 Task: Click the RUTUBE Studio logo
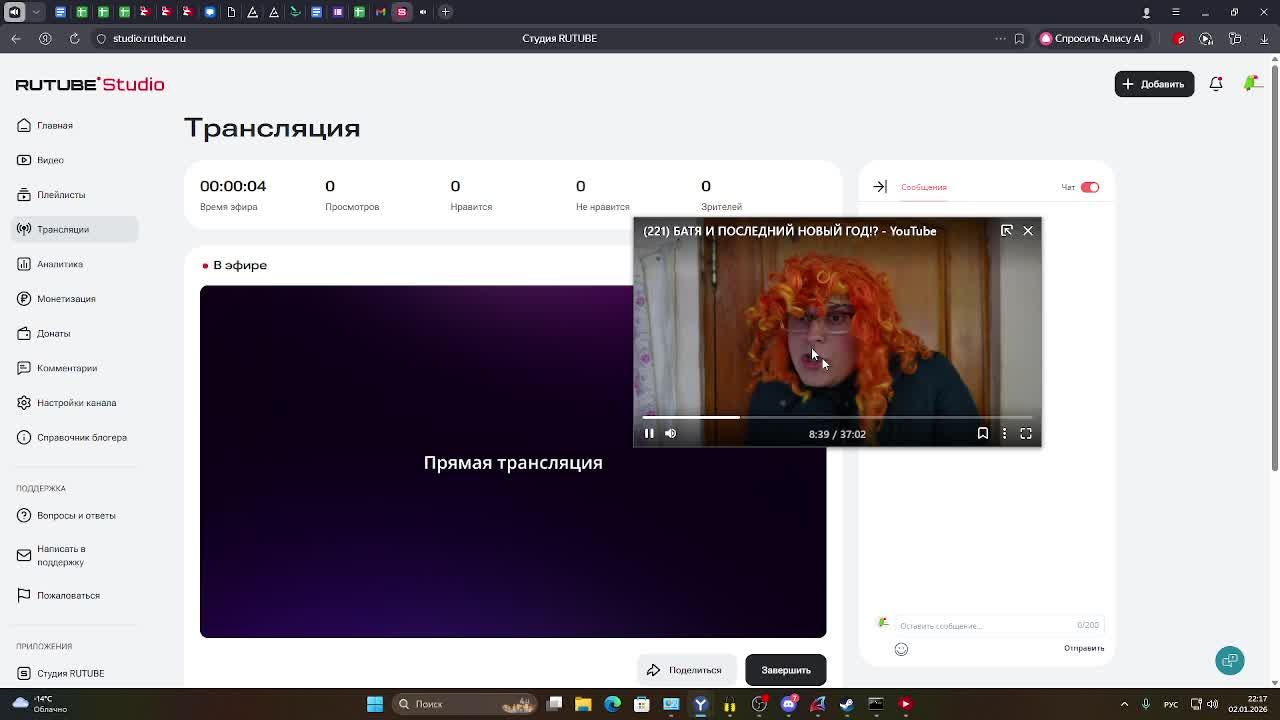tap(90, 84)
